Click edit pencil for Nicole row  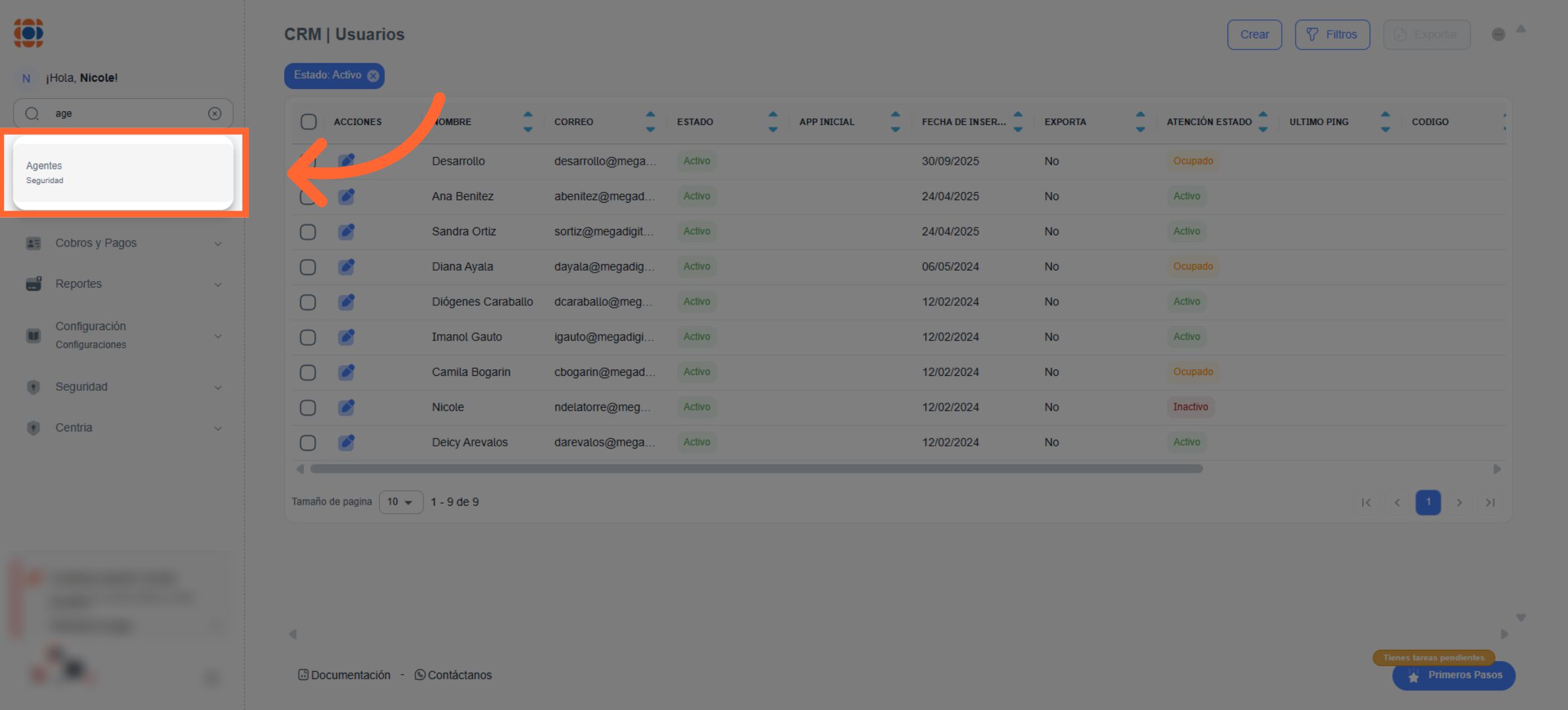(346, 407)
